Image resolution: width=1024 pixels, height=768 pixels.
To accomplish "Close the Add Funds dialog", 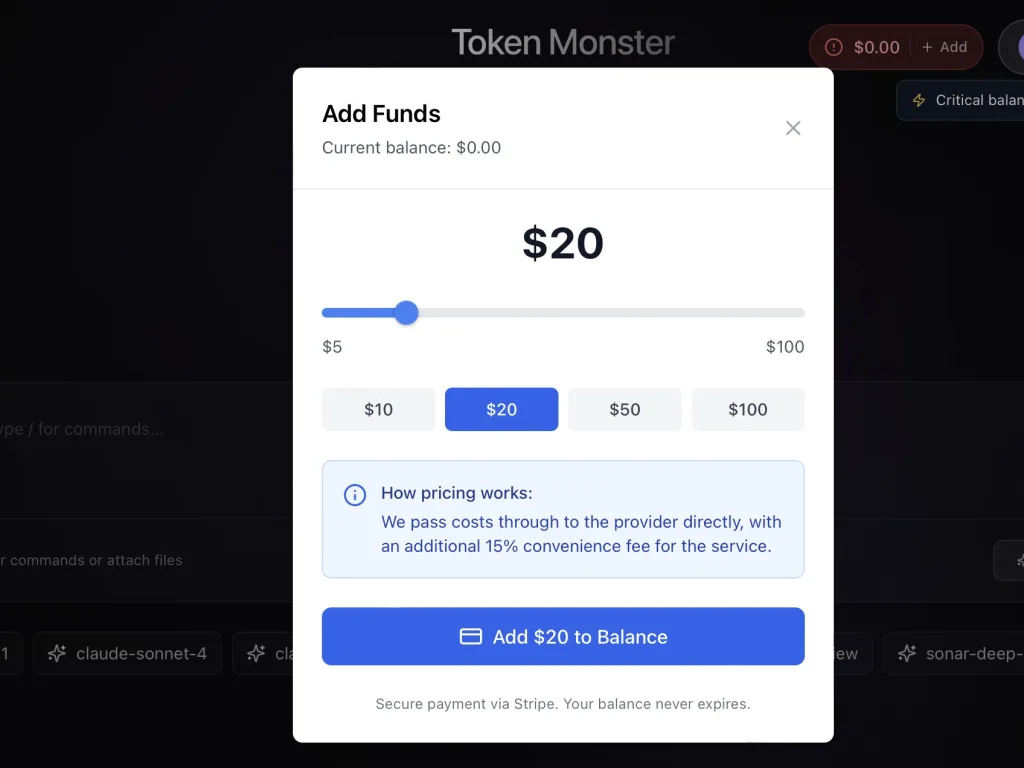I will click(x=793, y=128).
